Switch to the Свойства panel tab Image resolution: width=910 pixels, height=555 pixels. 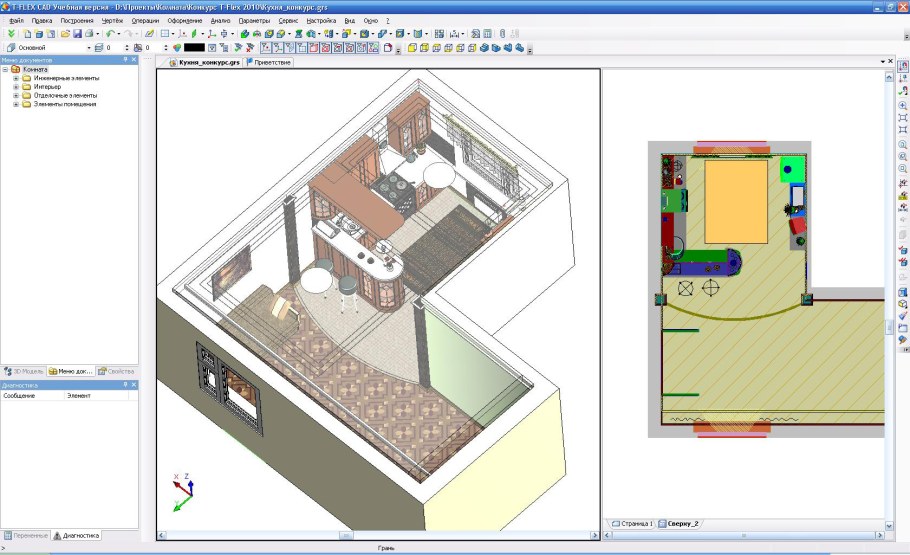coord(118,371)
